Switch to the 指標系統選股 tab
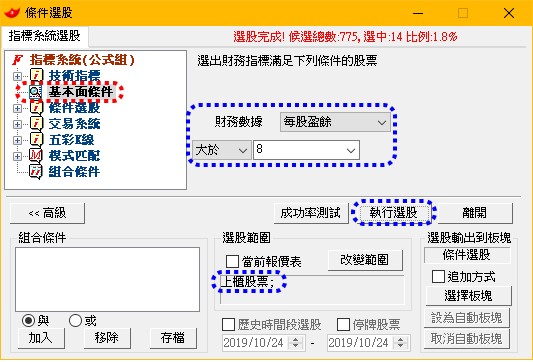The image size is (533, 362). pyautogui.click(x=45, y=36)
